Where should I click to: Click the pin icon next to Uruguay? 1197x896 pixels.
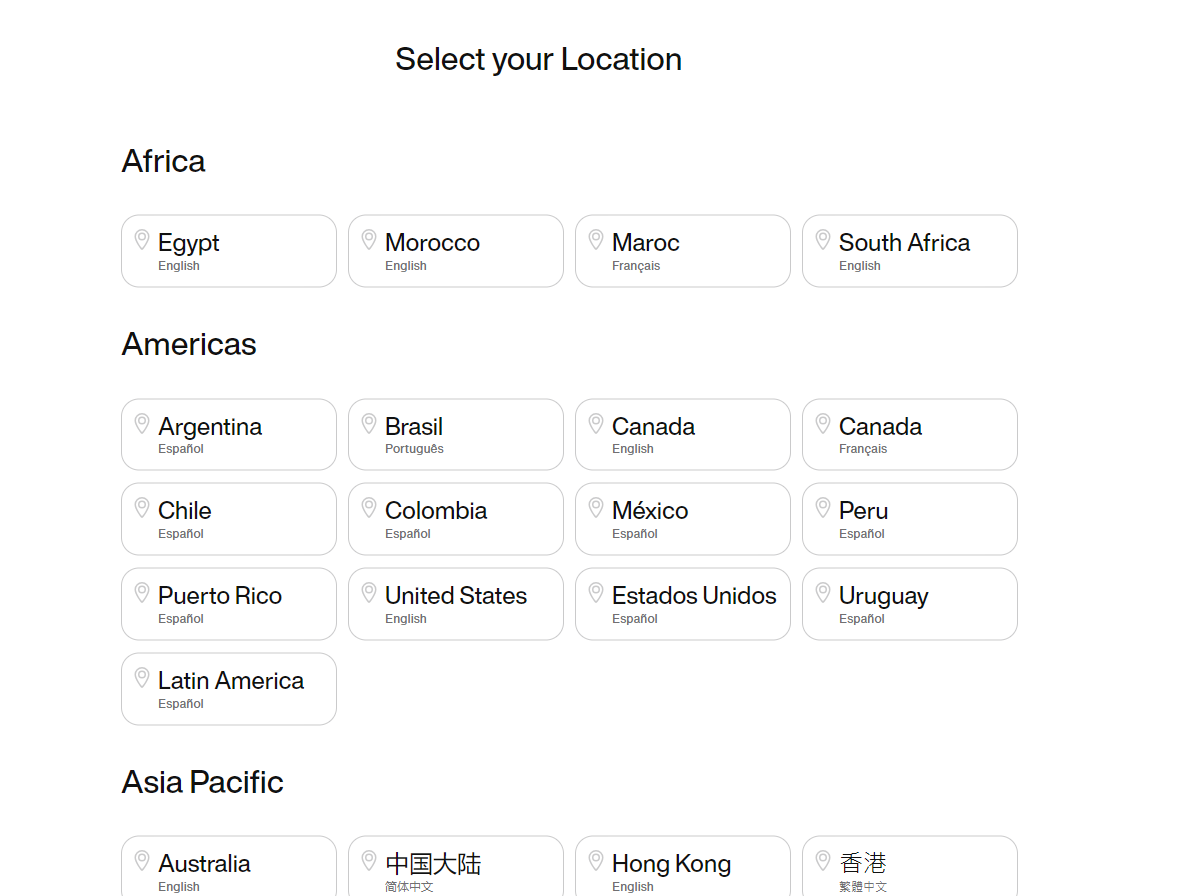point(823,593)
